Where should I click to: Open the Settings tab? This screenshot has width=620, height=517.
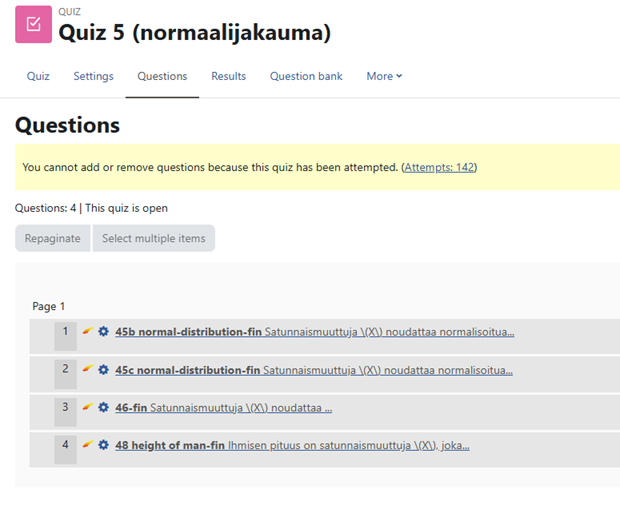[x=93, y=76]
